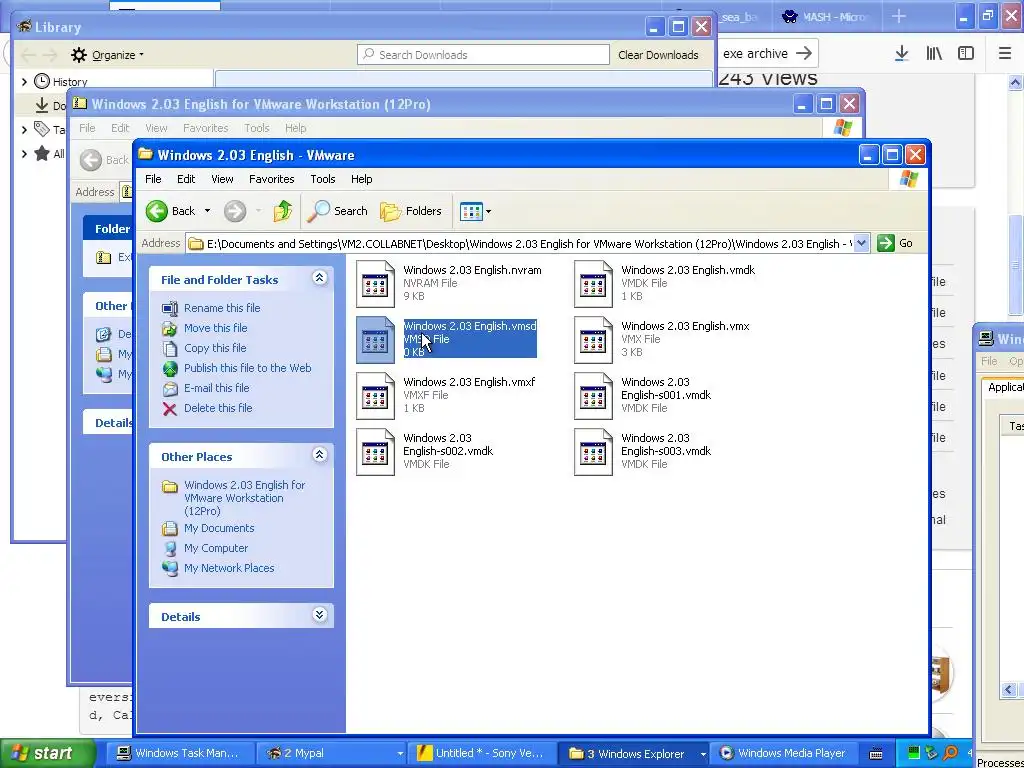Select the History icon in Library window

(42, 81)
